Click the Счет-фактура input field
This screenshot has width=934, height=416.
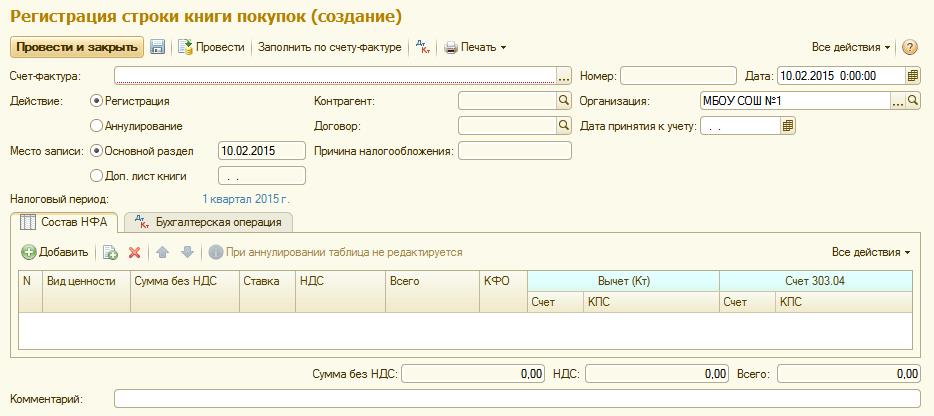335,76
